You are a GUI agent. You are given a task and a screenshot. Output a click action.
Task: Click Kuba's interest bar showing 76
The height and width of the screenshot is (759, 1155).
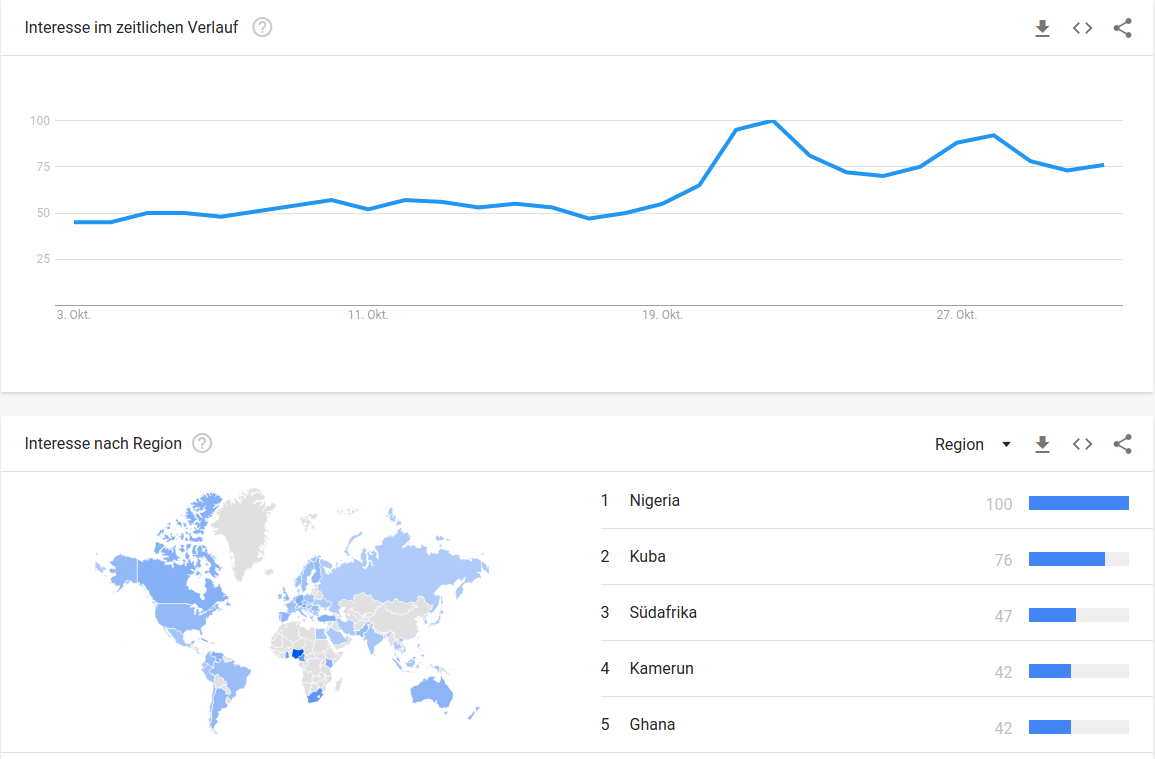tap(1066, 559)
